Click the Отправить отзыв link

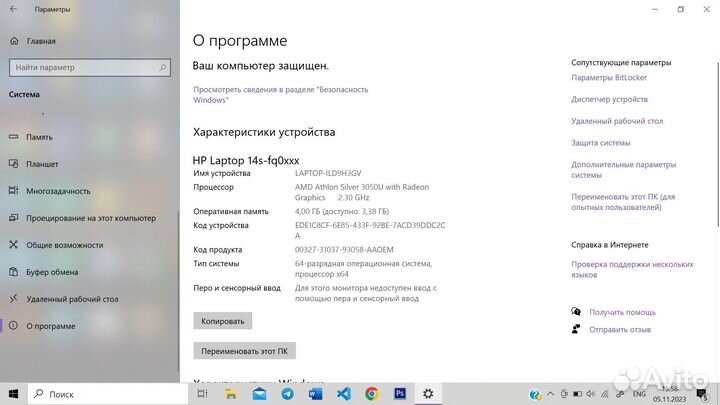[x=620, y=330]
